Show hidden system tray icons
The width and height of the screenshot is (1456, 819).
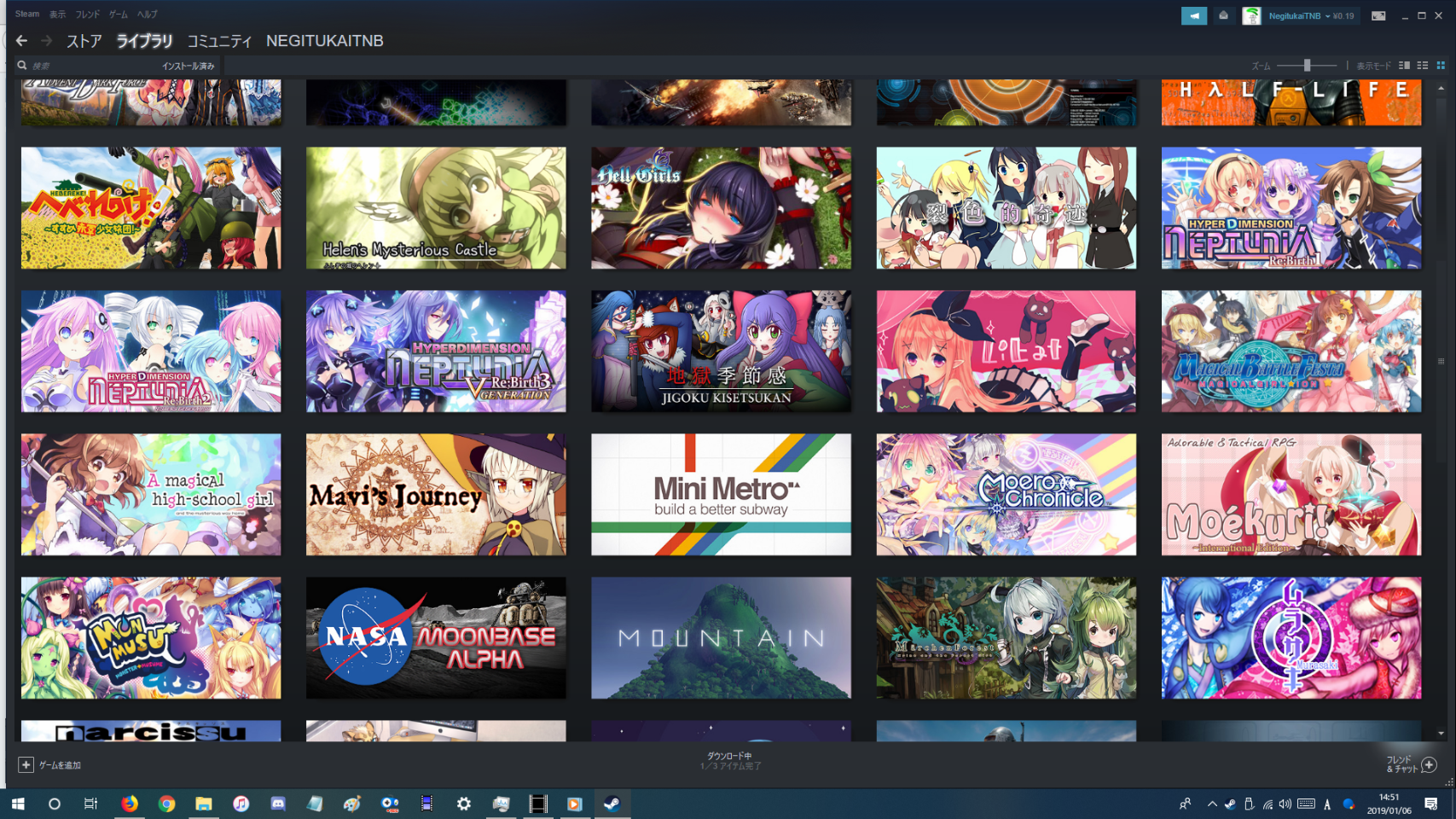[1211, 804]
